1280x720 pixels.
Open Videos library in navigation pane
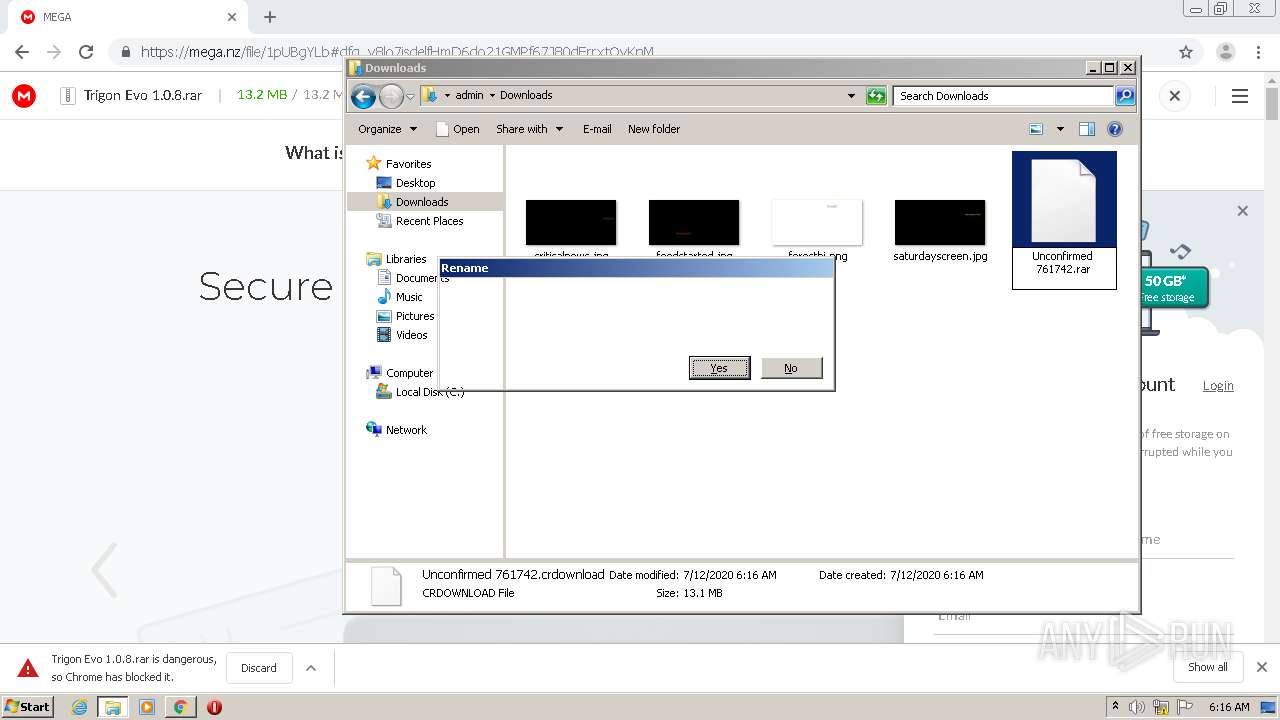click(402, 335)
